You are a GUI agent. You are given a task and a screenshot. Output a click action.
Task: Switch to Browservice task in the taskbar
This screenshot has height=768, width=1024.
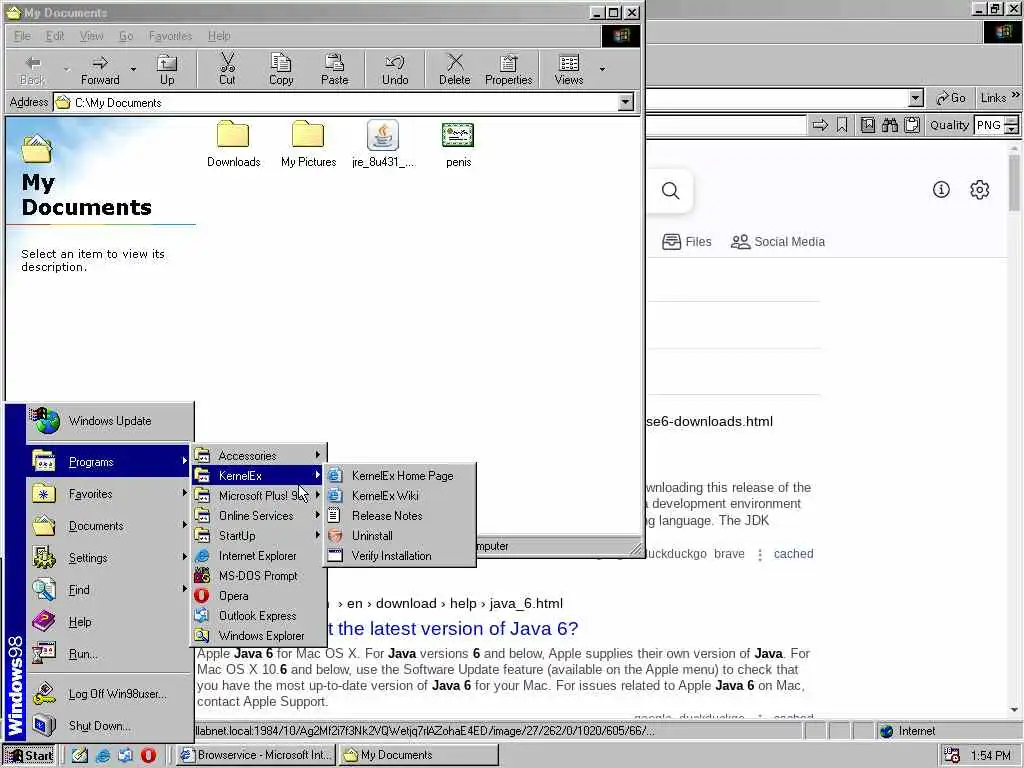click(257, 756)
